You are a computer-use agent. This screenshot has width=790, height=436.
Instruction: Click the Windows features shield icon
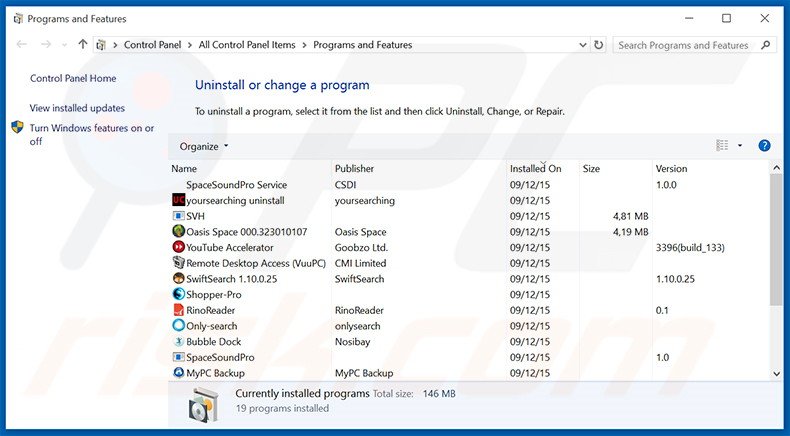(x=17, y=127)
